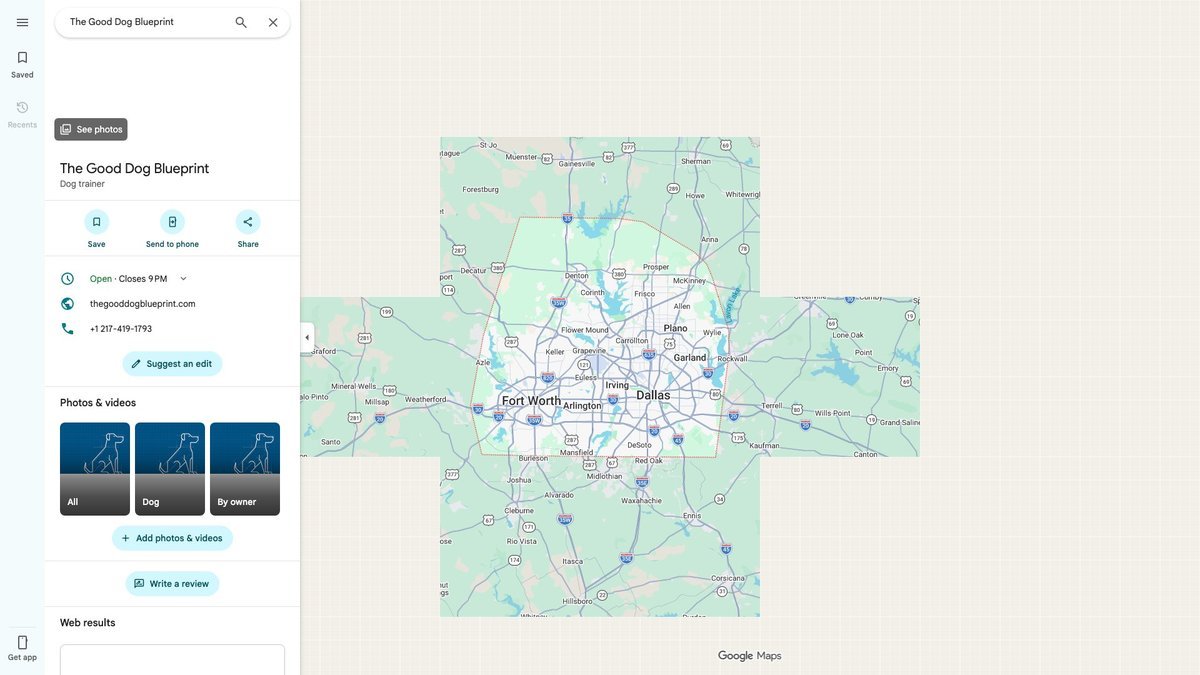Image resolution: width=1200 pixels, height=675 pixels.
Task: Click the clock hours icon
Action: click(67, 279)
